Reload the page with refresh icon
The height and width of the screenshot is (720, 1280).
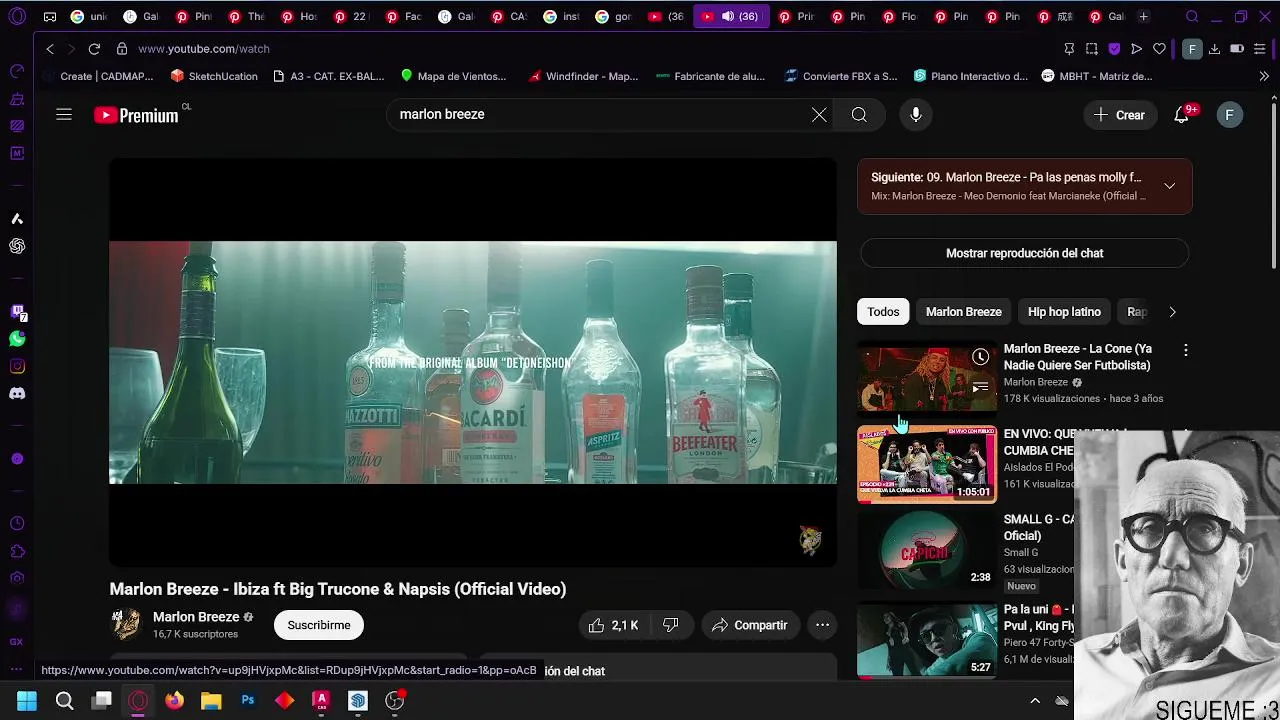(94, 48)
